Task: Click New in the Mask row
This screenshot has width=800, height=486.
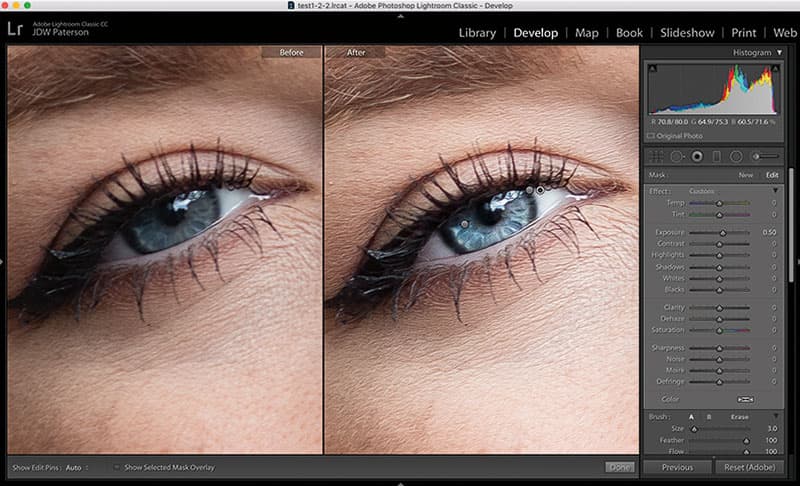Action: [745, 175]
